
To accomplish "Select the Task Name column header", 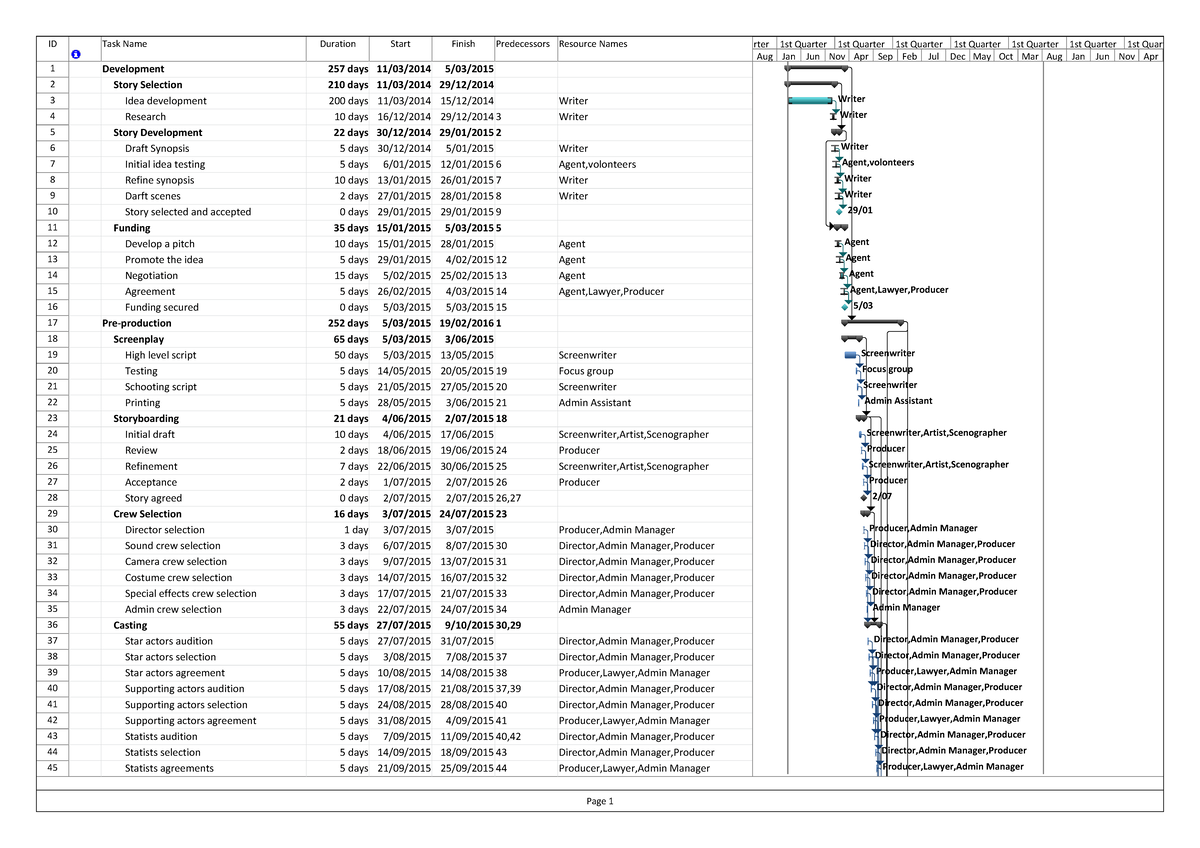I will click(125, 44).
